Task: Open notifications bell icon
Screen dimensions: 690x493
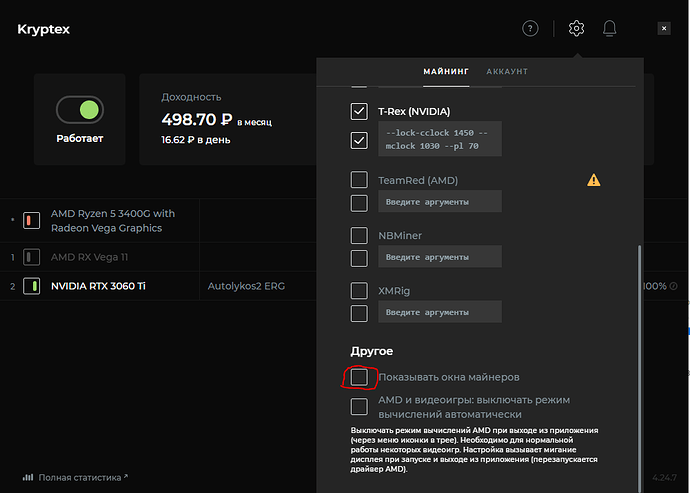Action: point(609,29)
